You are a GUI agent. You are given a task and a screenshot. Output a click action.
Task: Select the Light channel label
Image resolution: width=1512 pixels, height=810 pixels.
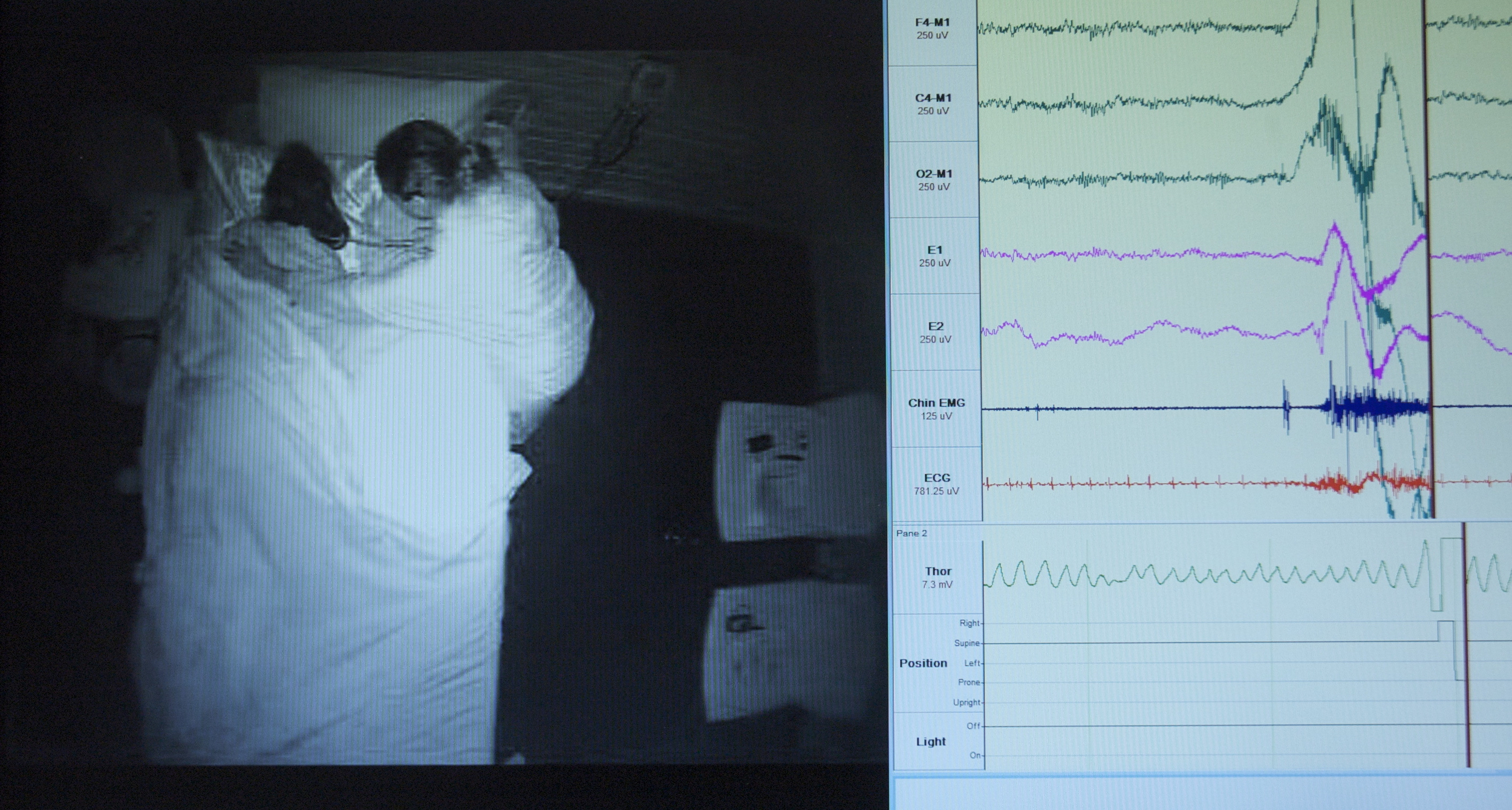tap(930, 741)
